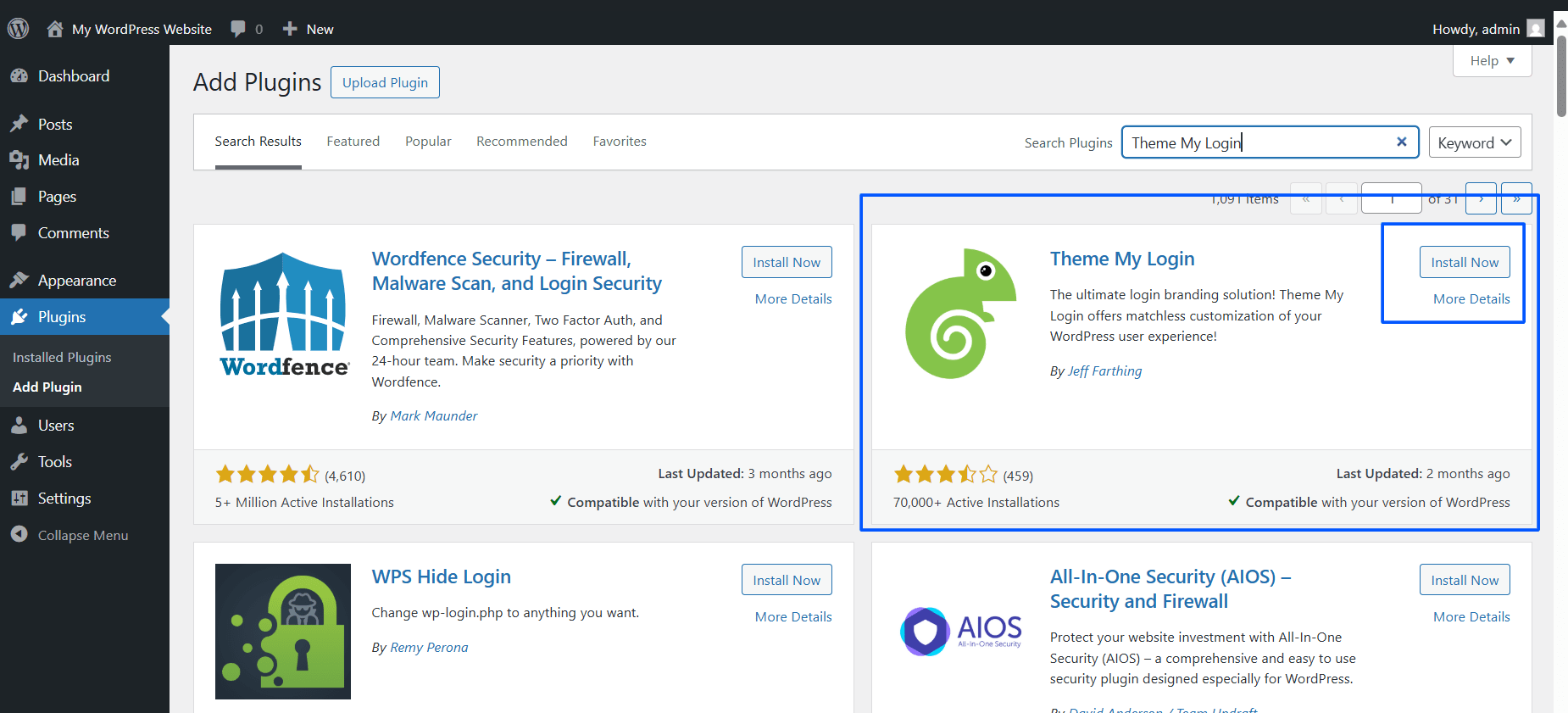Click the "5+ Million Active Installations" text

304,503
